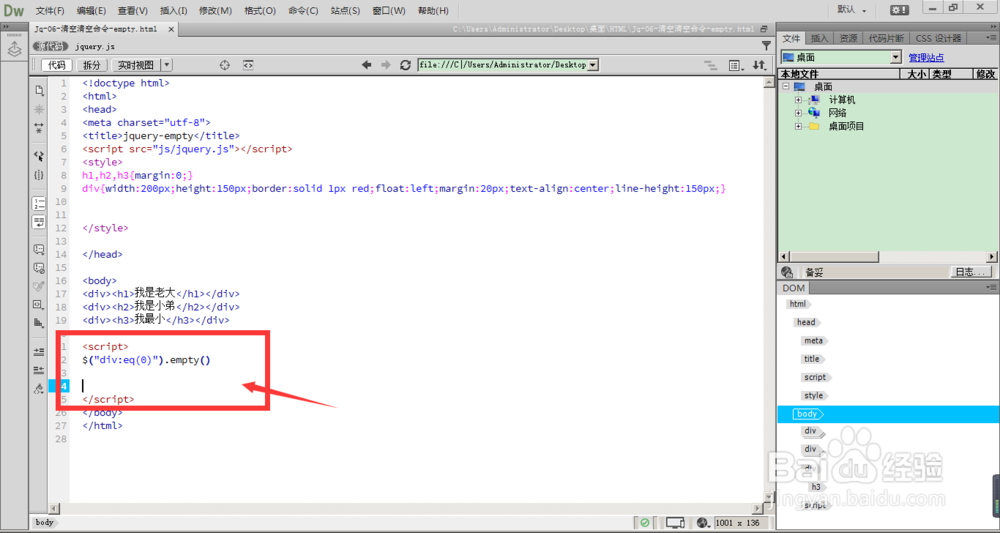Image resolution: width=1000 pixels, height=533 pixels.
Task: Select the body tag in DOM panel
Action: pyautogui.click(x=808, y=414)
